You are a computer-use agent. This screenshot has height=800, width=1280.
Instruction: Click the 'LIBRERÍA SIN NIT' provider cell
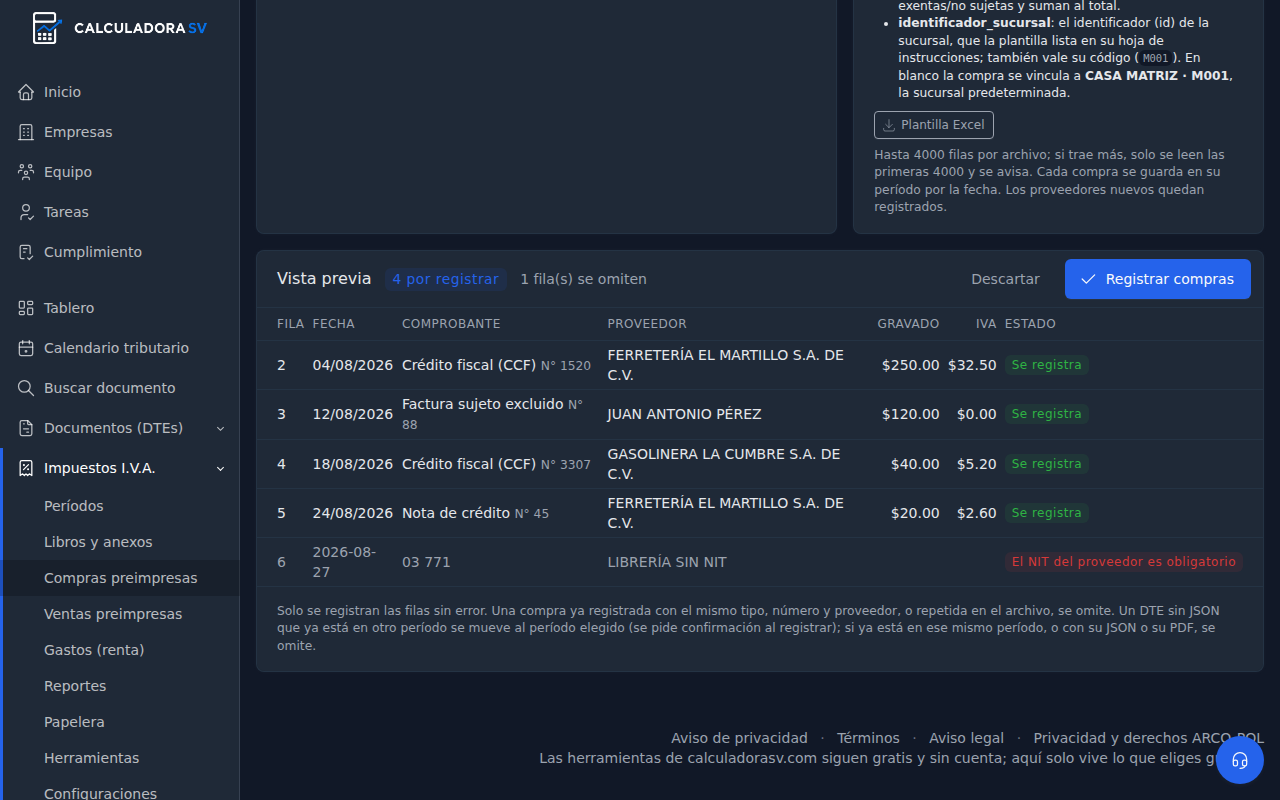[x=667, y=562]
